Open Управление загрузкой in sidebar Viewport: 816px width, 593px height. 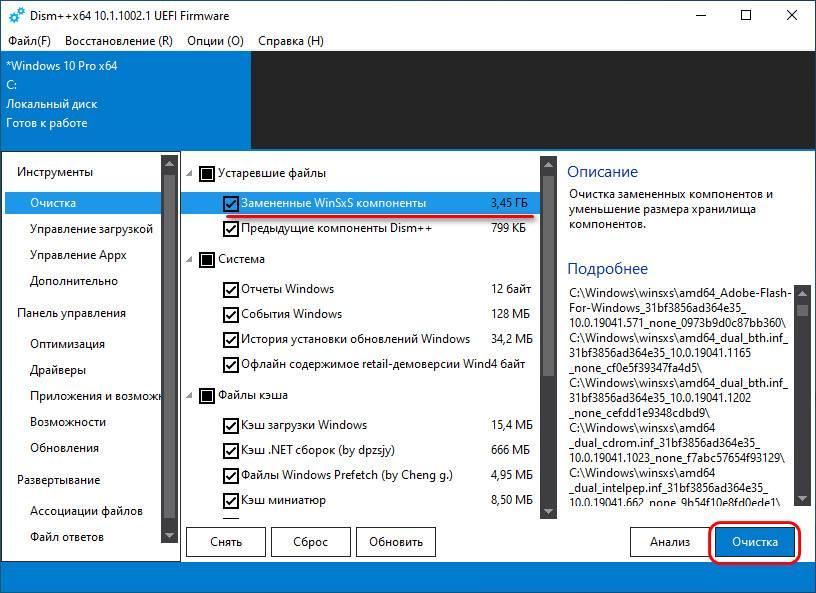click(91, 229)
